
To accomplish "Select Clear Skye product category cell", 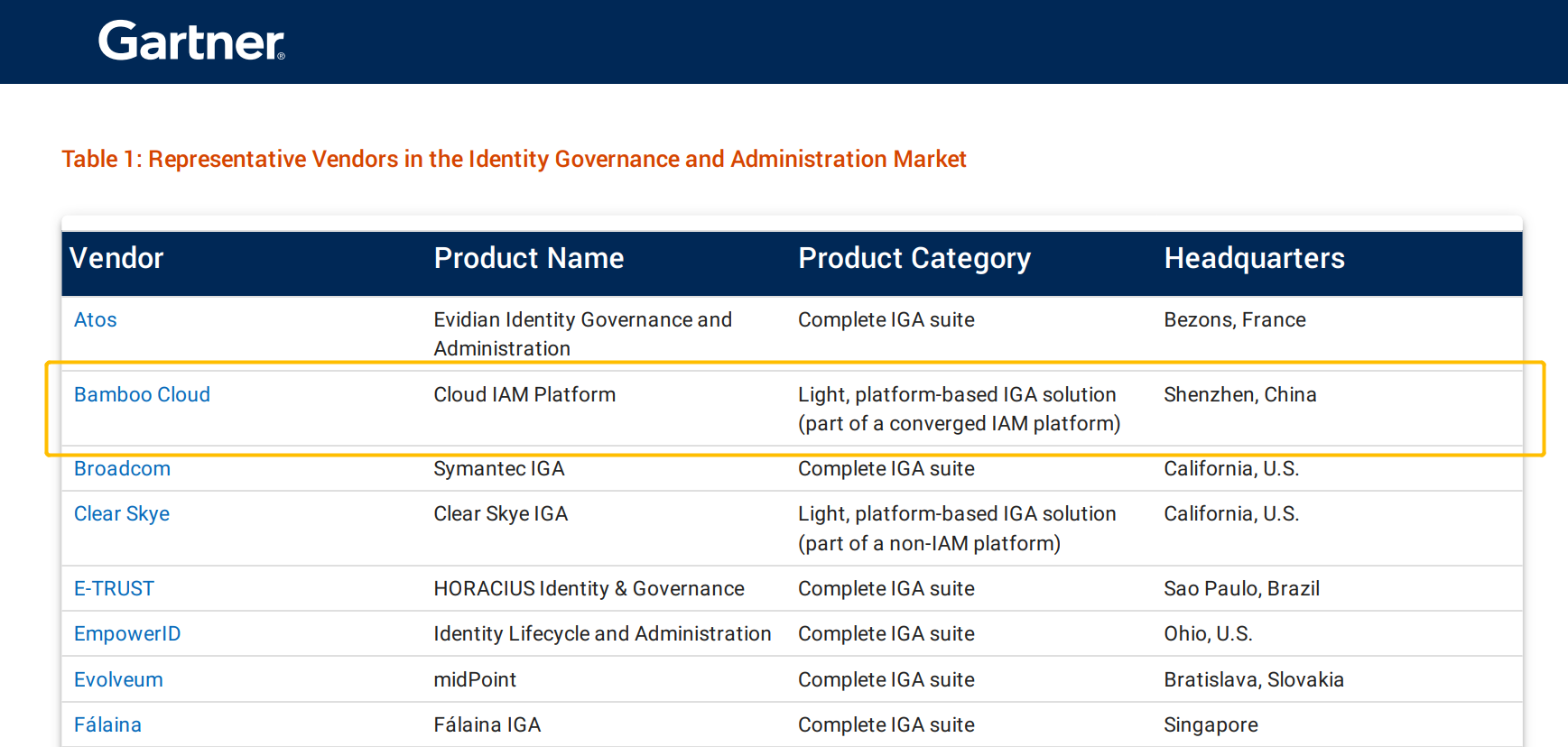I will 958,529.
